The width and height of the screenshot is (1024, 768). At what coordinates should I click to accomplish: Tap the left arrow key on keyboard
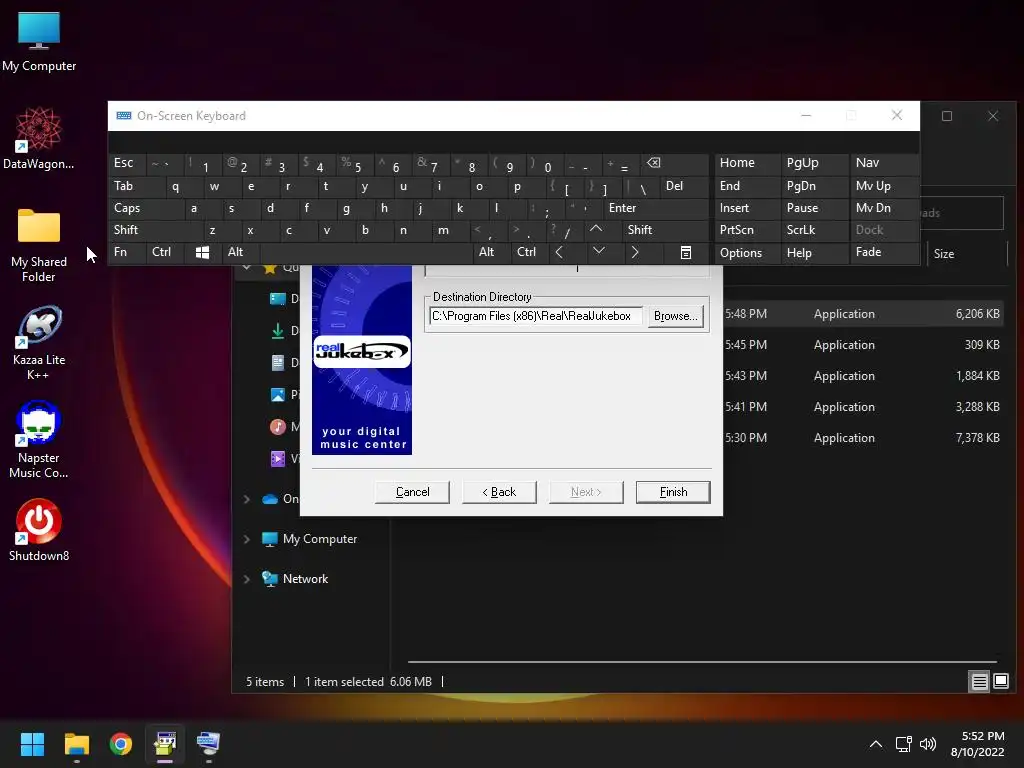point(559,253)
